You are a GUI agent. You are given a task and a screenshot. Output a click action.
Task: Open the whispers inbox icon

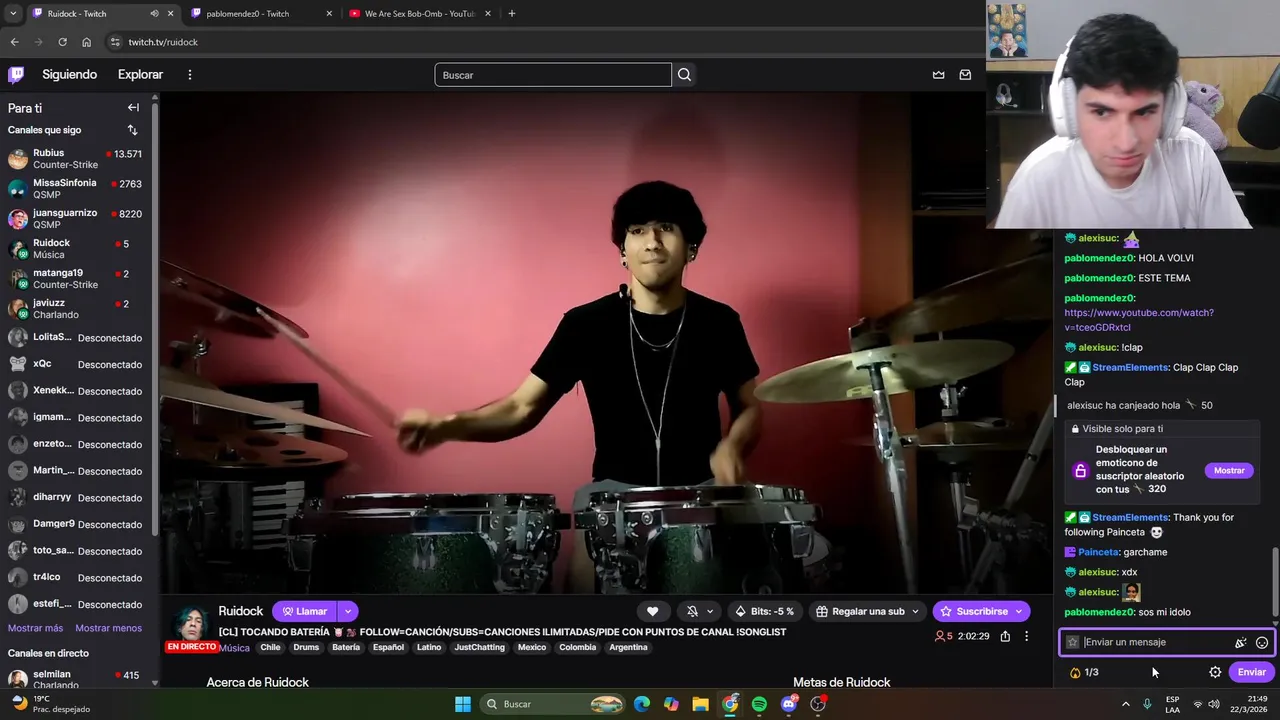pos(965,75)
